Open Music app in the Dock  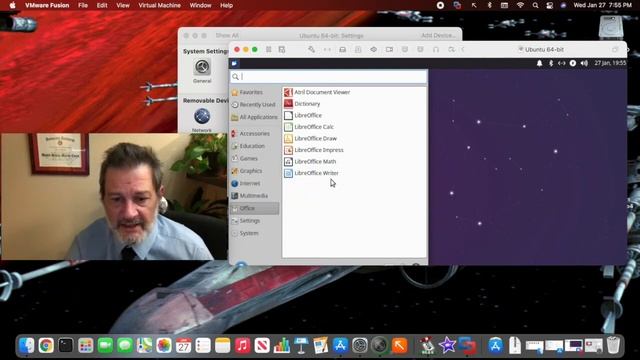[242, 346]
